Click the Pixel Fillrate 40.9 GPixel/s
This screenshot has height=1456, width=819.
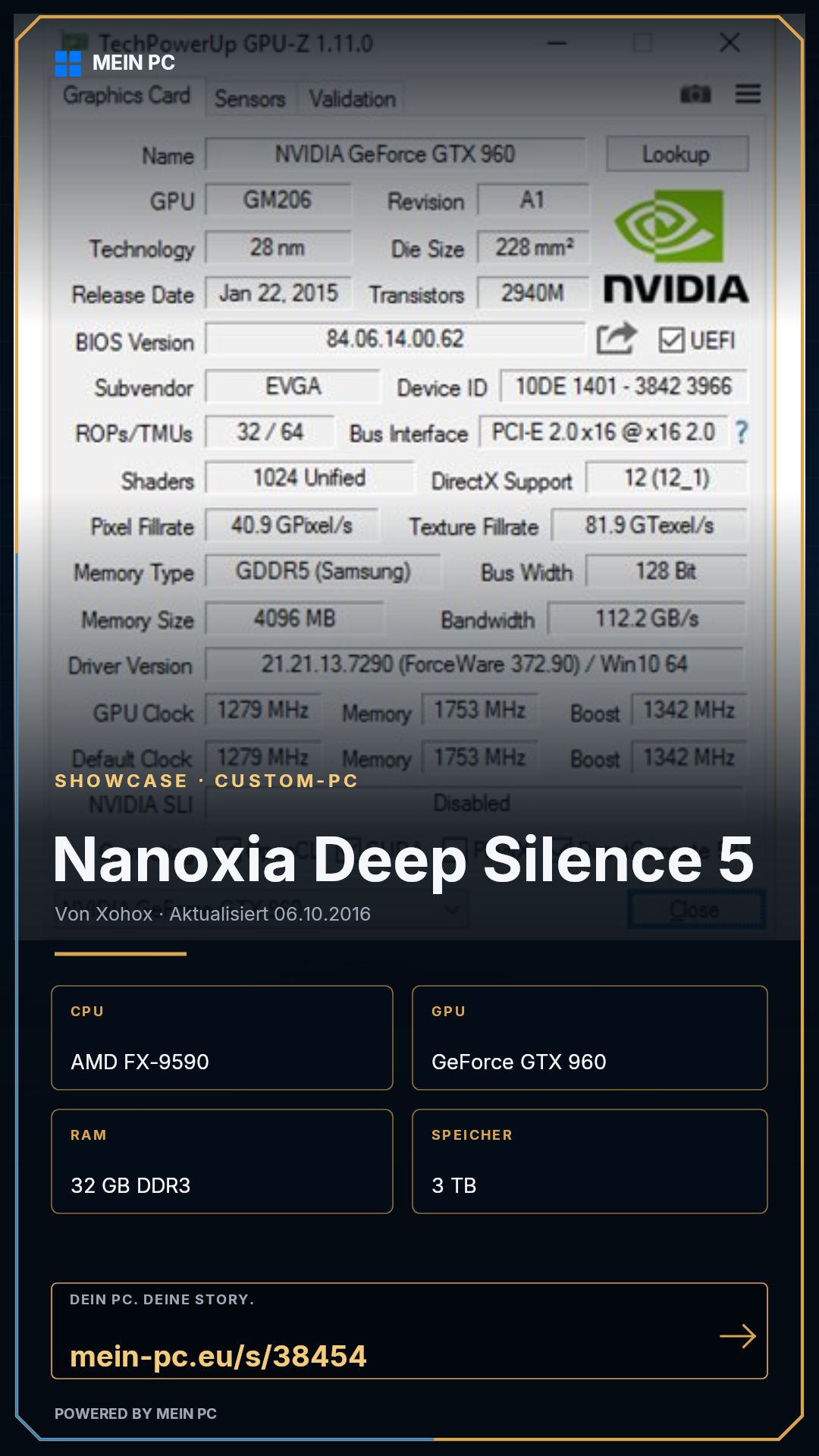pyautogui.click(x=292, y=526)
